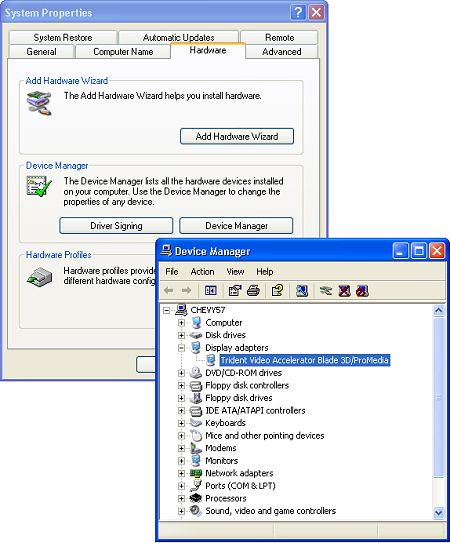Switch to the General tab

pyautogui.click(x=41, y=51)
